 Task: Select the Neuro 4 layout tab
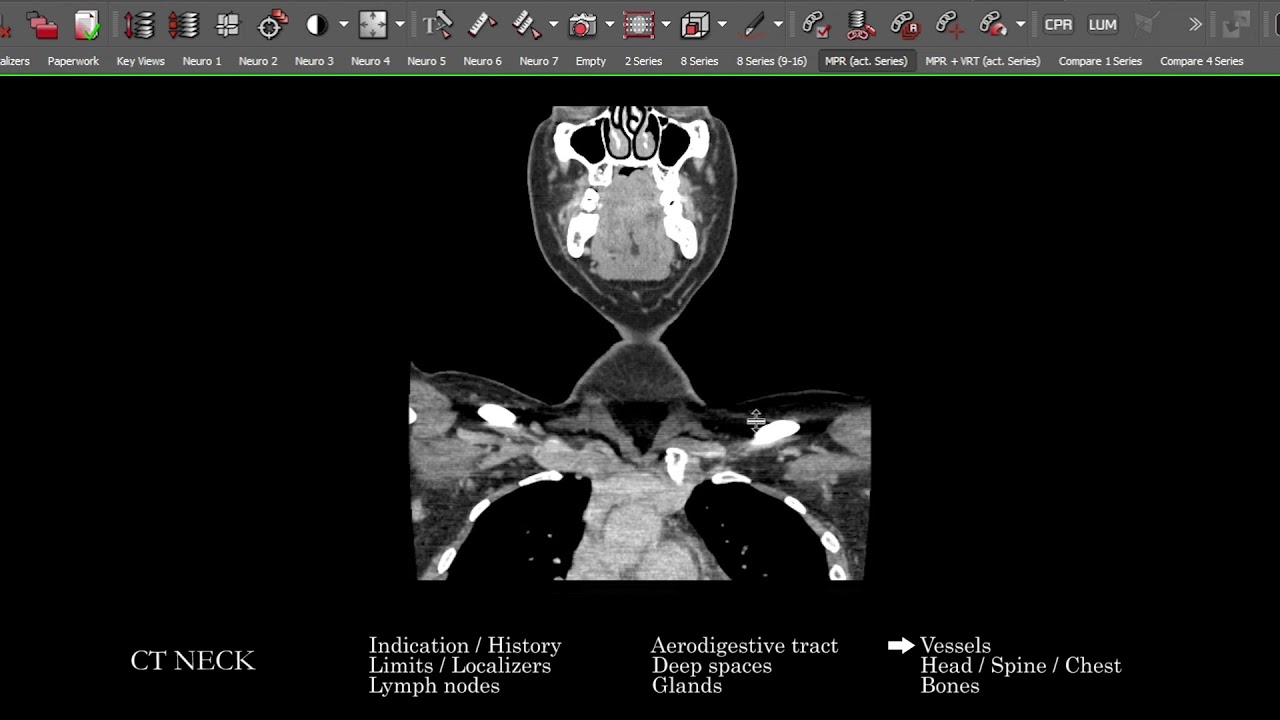(x=370, y=61)
